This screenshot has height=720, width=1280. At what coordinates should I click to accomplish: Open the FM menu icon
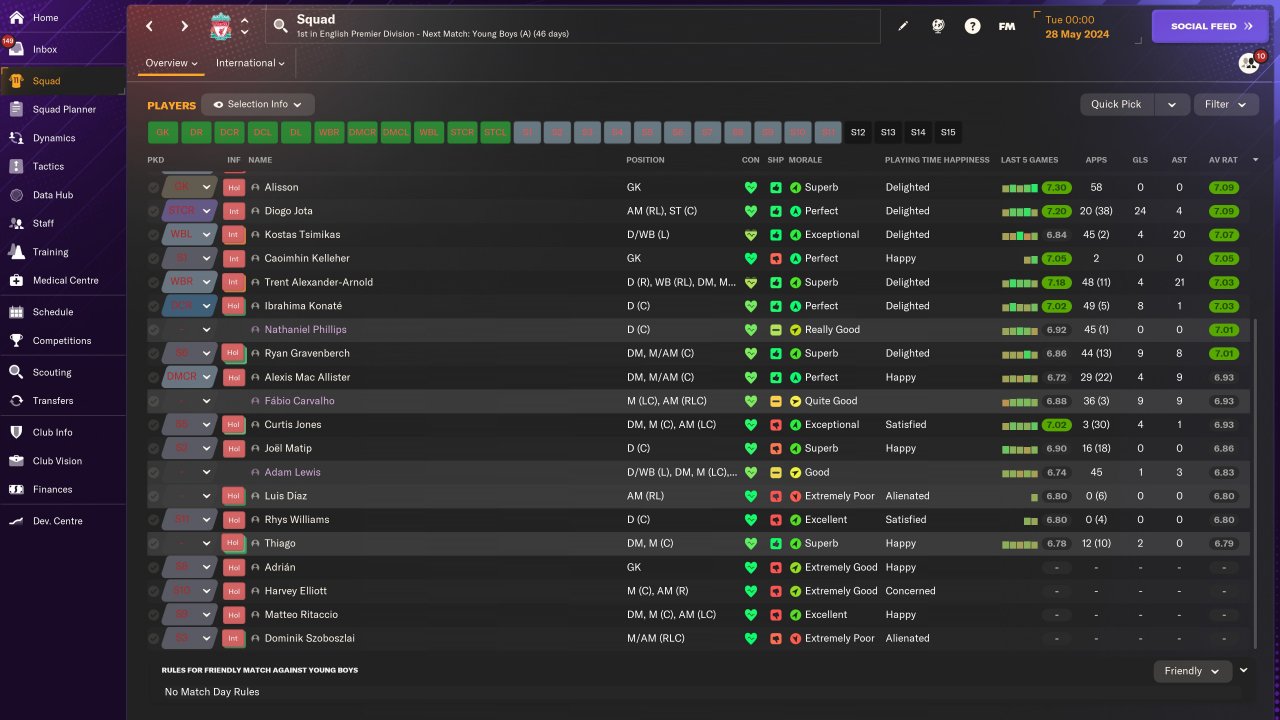[x=1007, y=26]
